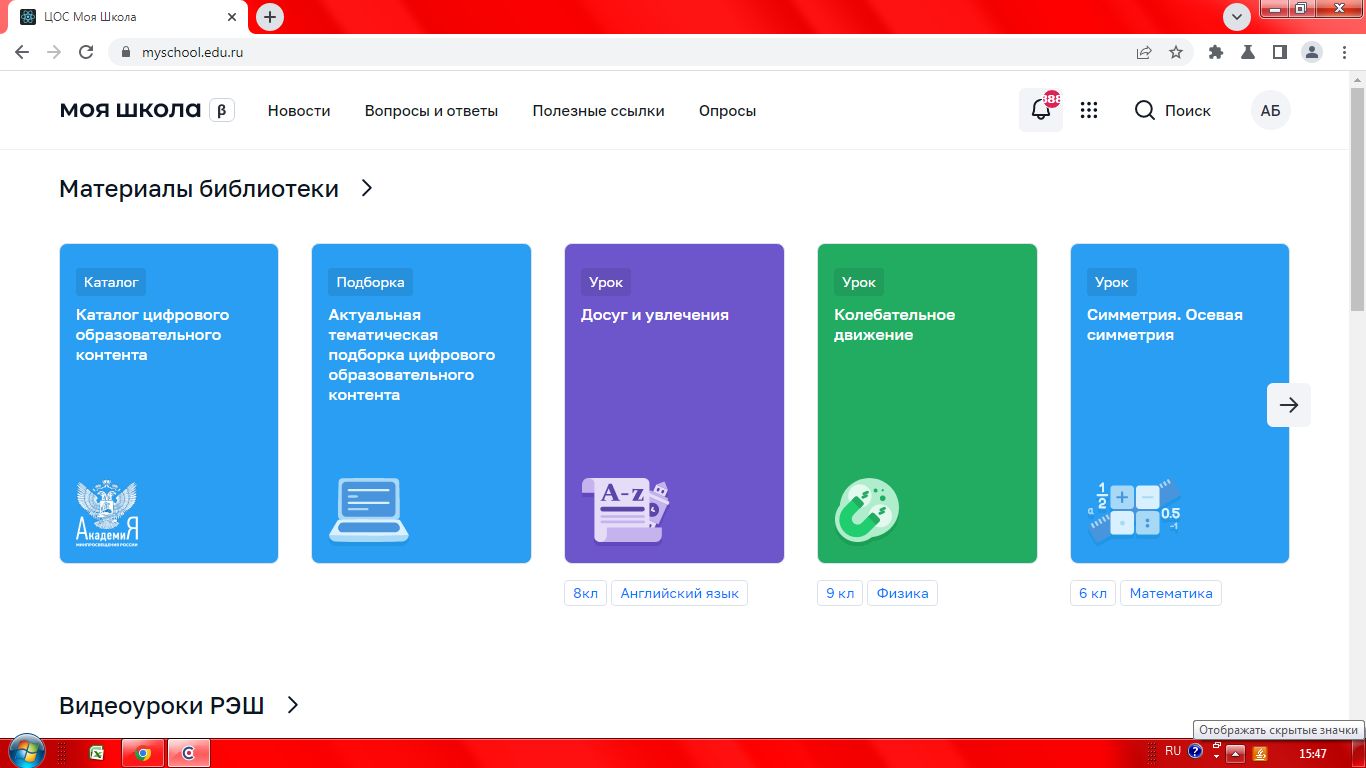The height and width of the screenshot is (768, 1366).
Task: Click the Английский язык subject tag
Action: (x=679, y=593)
